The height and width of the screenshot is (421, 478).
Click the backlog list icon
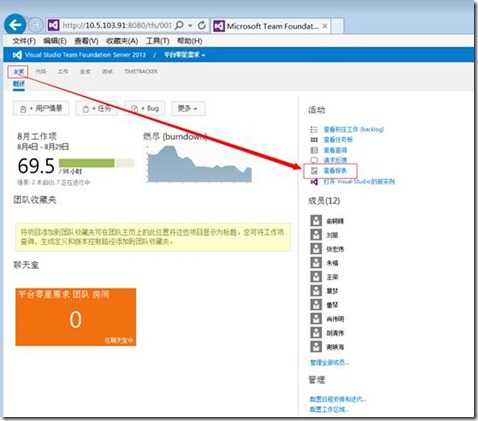click(x=314, y=129)
